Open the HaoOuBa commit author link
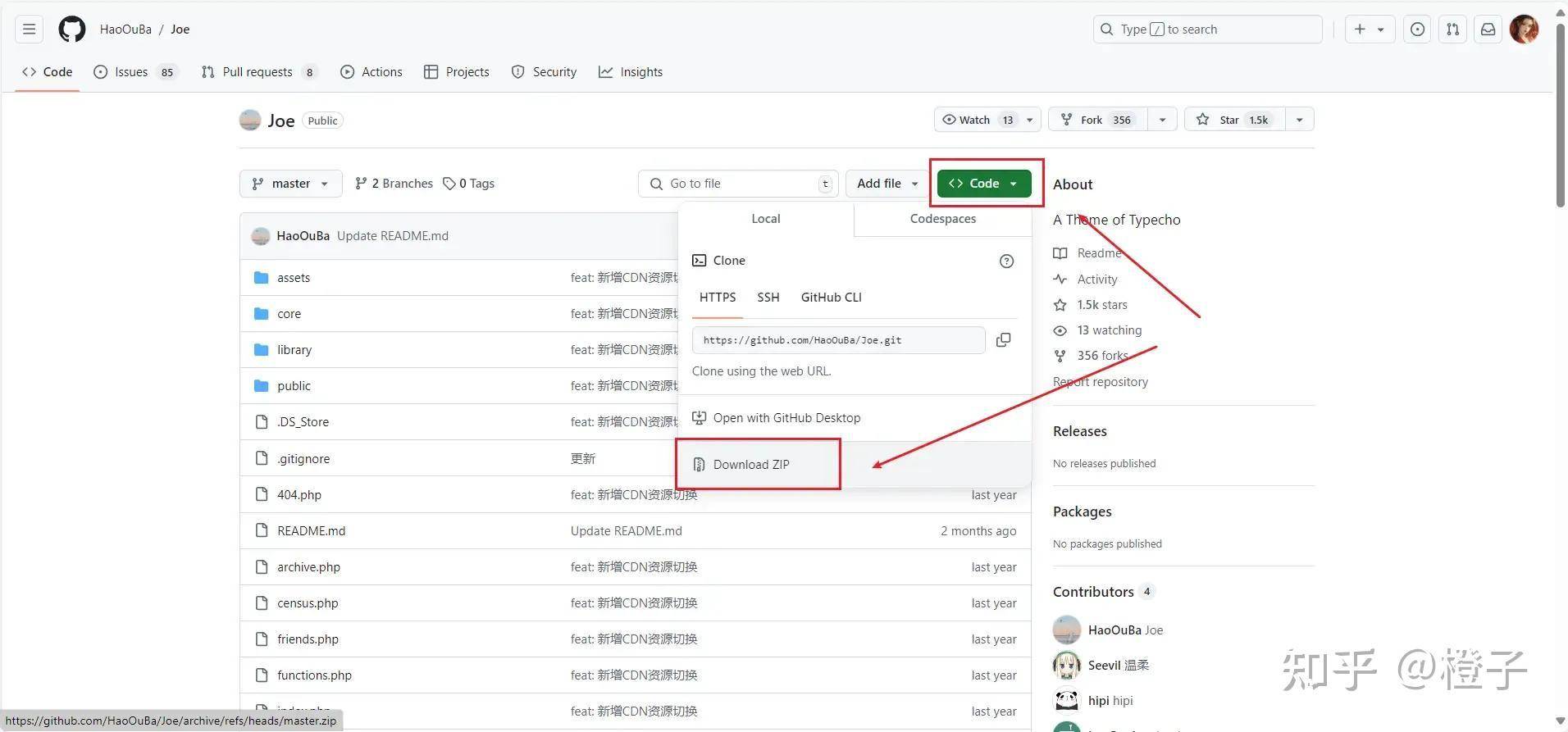Image resolution: width=1568 pixels, height=732 pixels. (303, 236)
